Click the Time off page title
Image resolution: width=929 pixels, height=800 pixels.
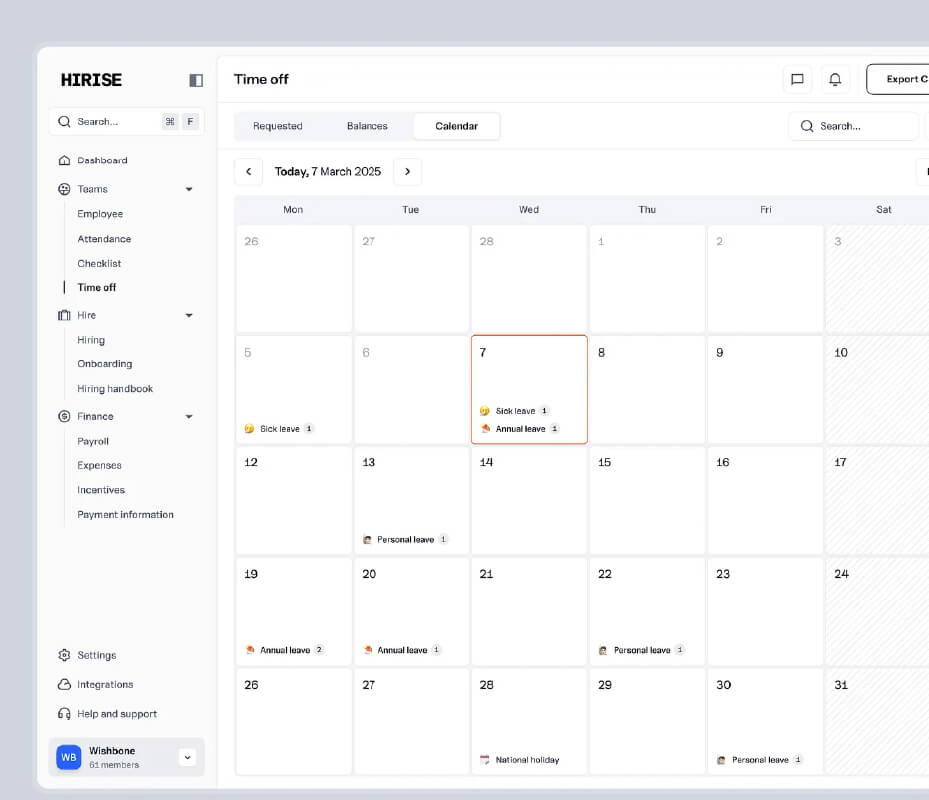[x=261, y=79]
